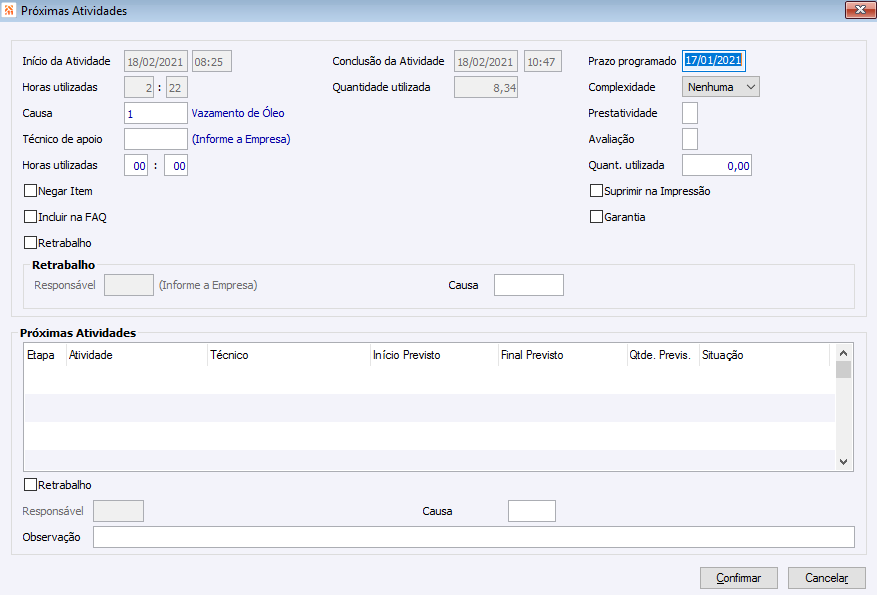Click the table scrollbar up arrow

click(843, 353)
